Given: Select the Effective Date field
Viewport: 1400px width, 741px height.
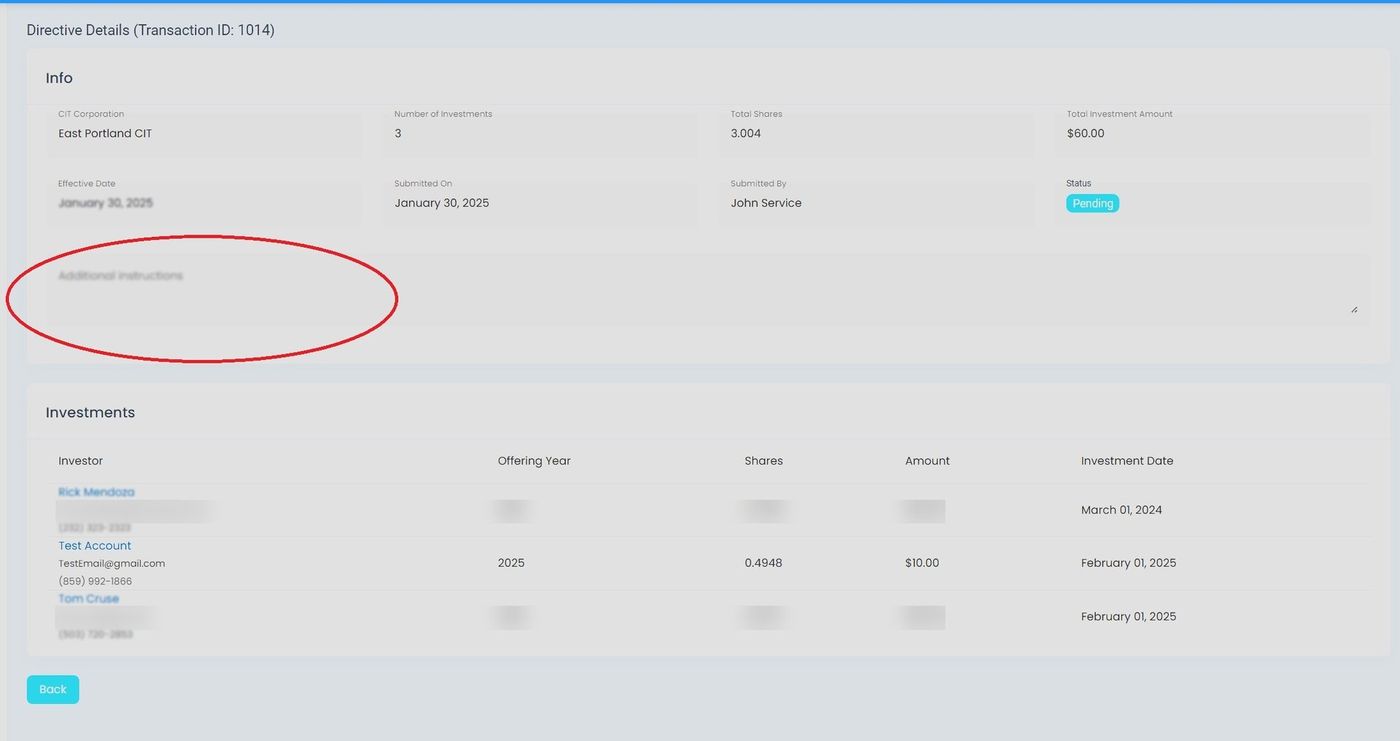Looking at the screenshot, I should [203, 203].
